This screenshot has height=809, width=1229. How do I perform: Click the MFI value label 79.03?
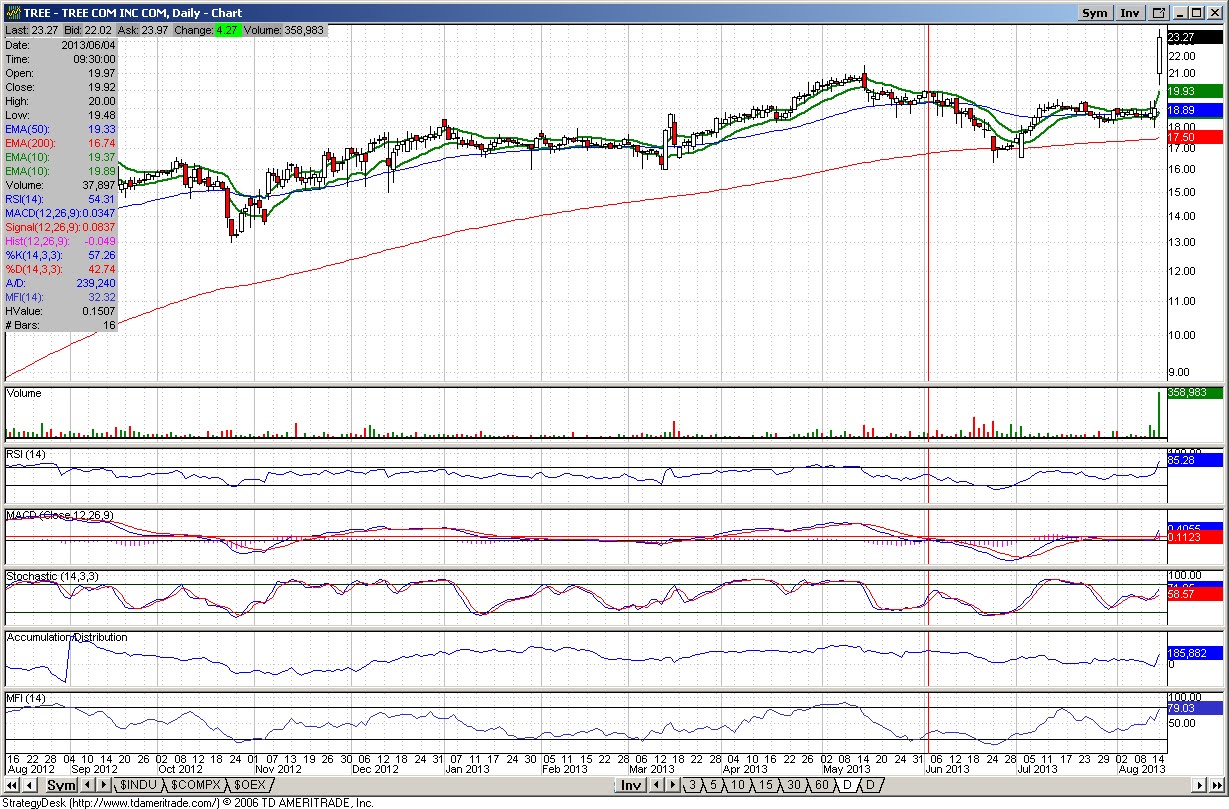pyautogui.click(x=1194, y=708)
